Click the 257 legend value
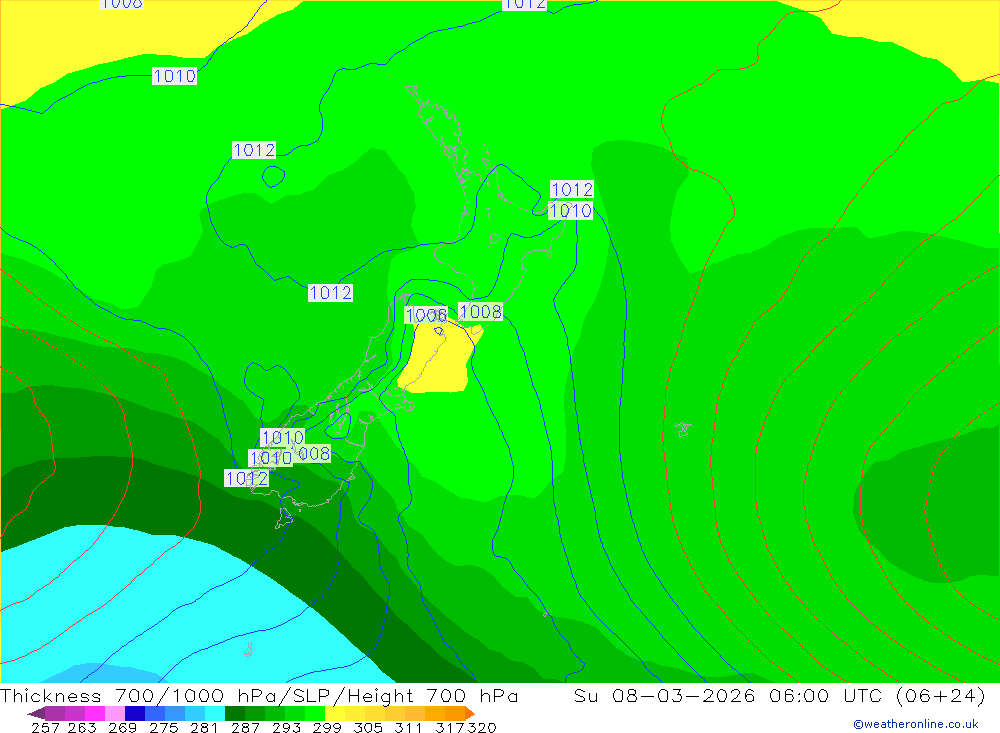This screenshot has height=733, width=1000. click(45, 727)
